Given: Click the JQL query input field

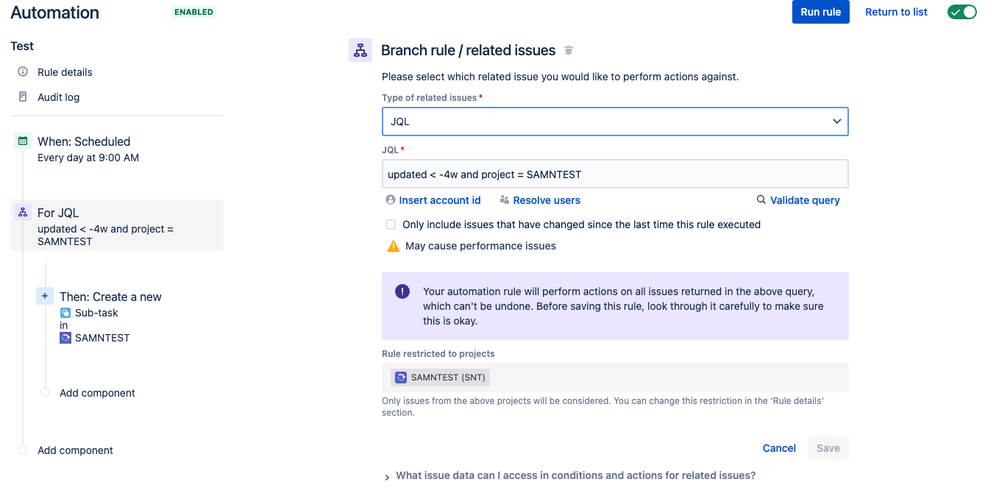Looking at the screenshot, I should pos(615,174).
